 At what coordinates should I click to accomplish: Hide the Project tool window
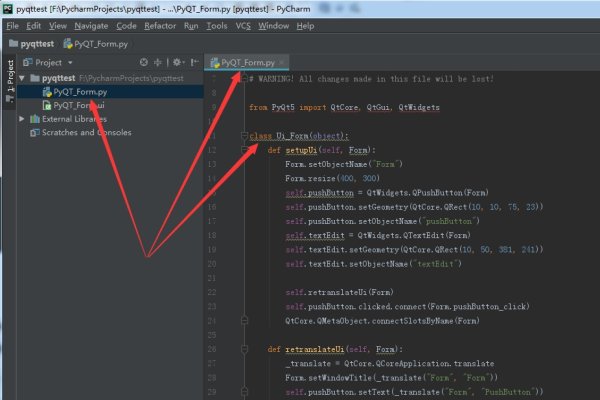194,62
